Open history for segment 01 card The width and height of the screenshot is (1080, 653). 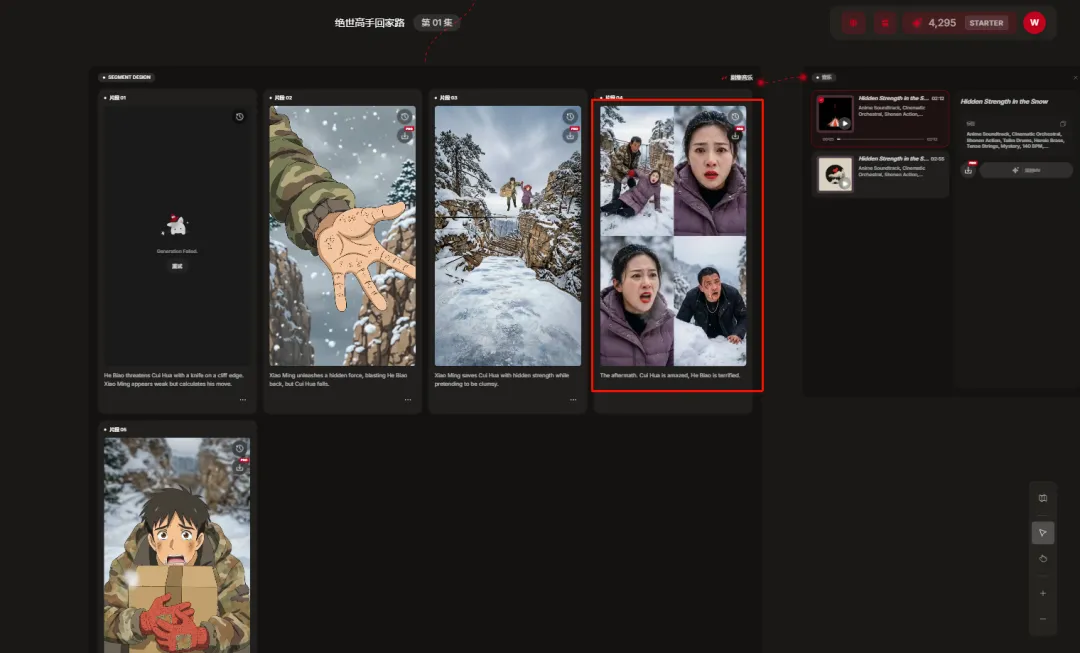pos(239,117)
